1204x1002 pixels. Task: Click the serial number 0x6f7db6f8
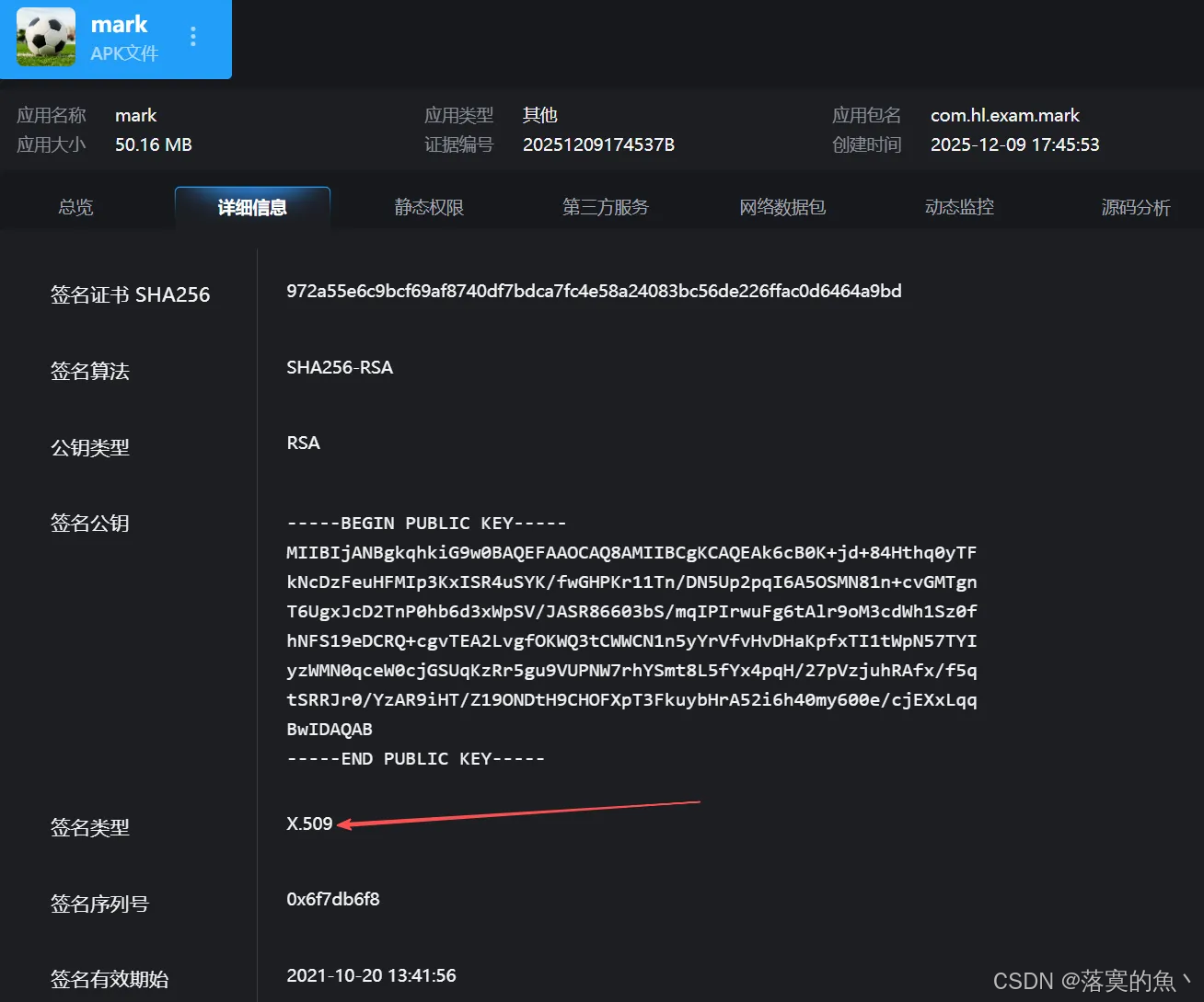pyautogui.click(x=333, y=899)
